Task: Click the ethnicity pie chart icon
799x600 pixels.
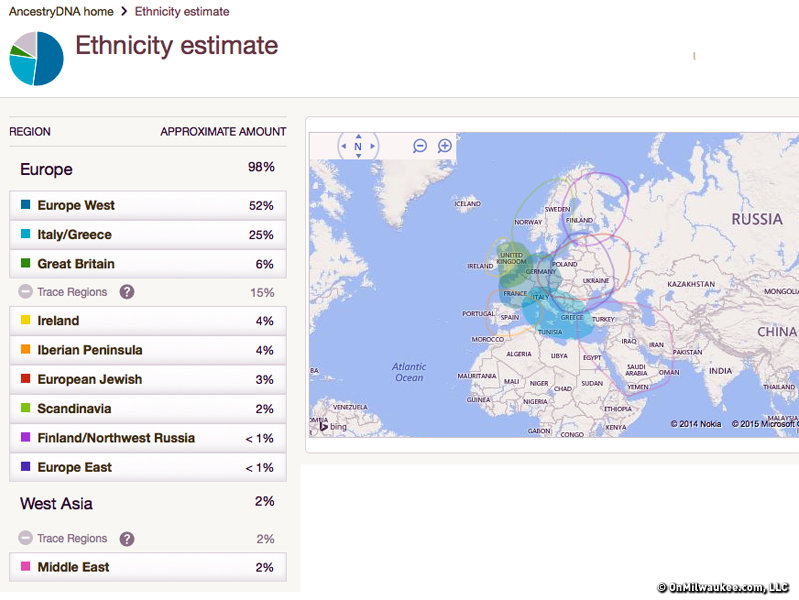Action: pos(36,58)
